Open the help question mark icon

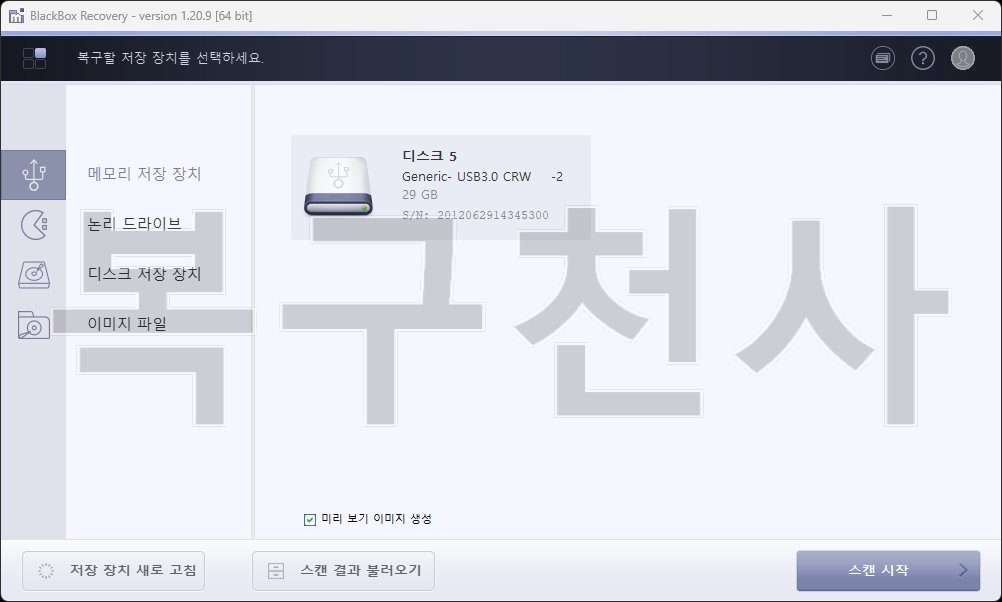pyautogui.click(x=922, y=58)
